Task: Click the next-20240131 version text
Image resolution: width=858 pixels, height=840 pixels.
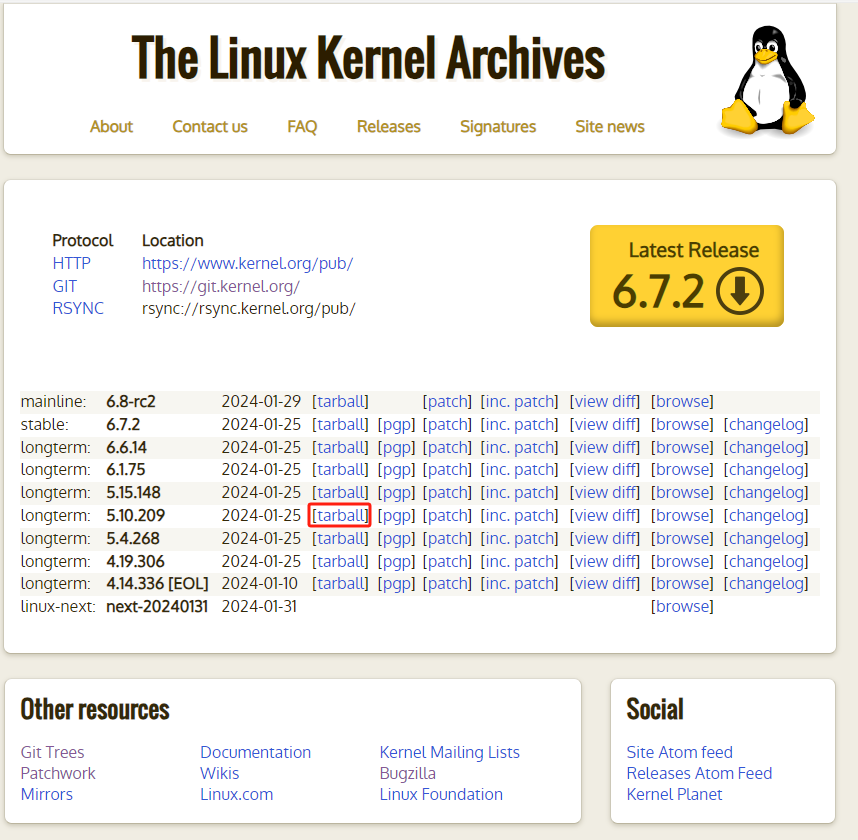Action: click(157, 607)
